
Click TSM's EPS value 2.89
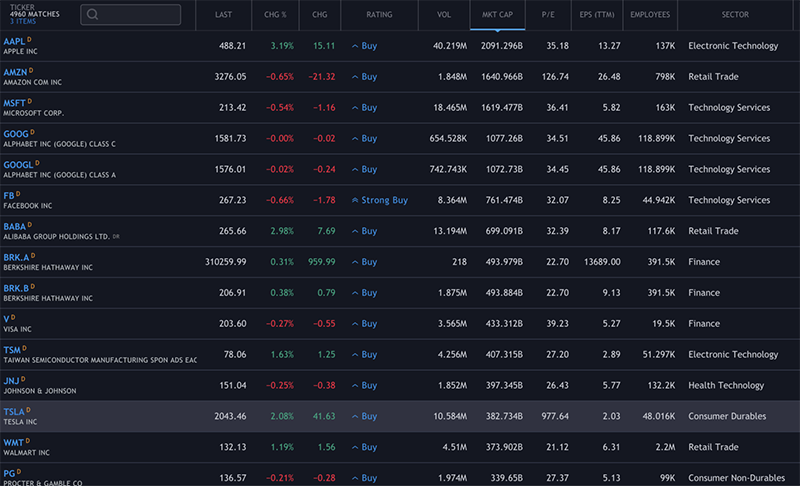pyautogui.click(x=611, y=354)
